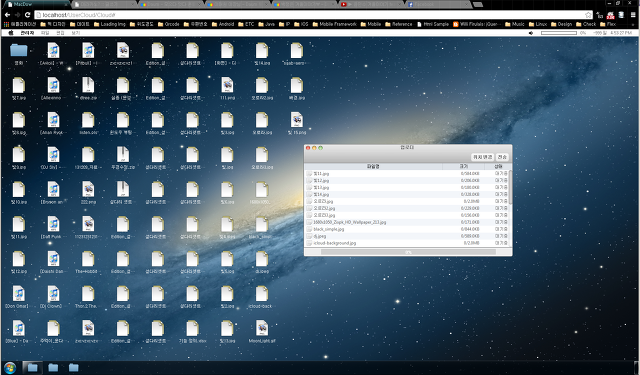This screenshot has width=640, height=375.
Task: Select icloud-background.jpg row in upload list
Action: pos(407,243)
